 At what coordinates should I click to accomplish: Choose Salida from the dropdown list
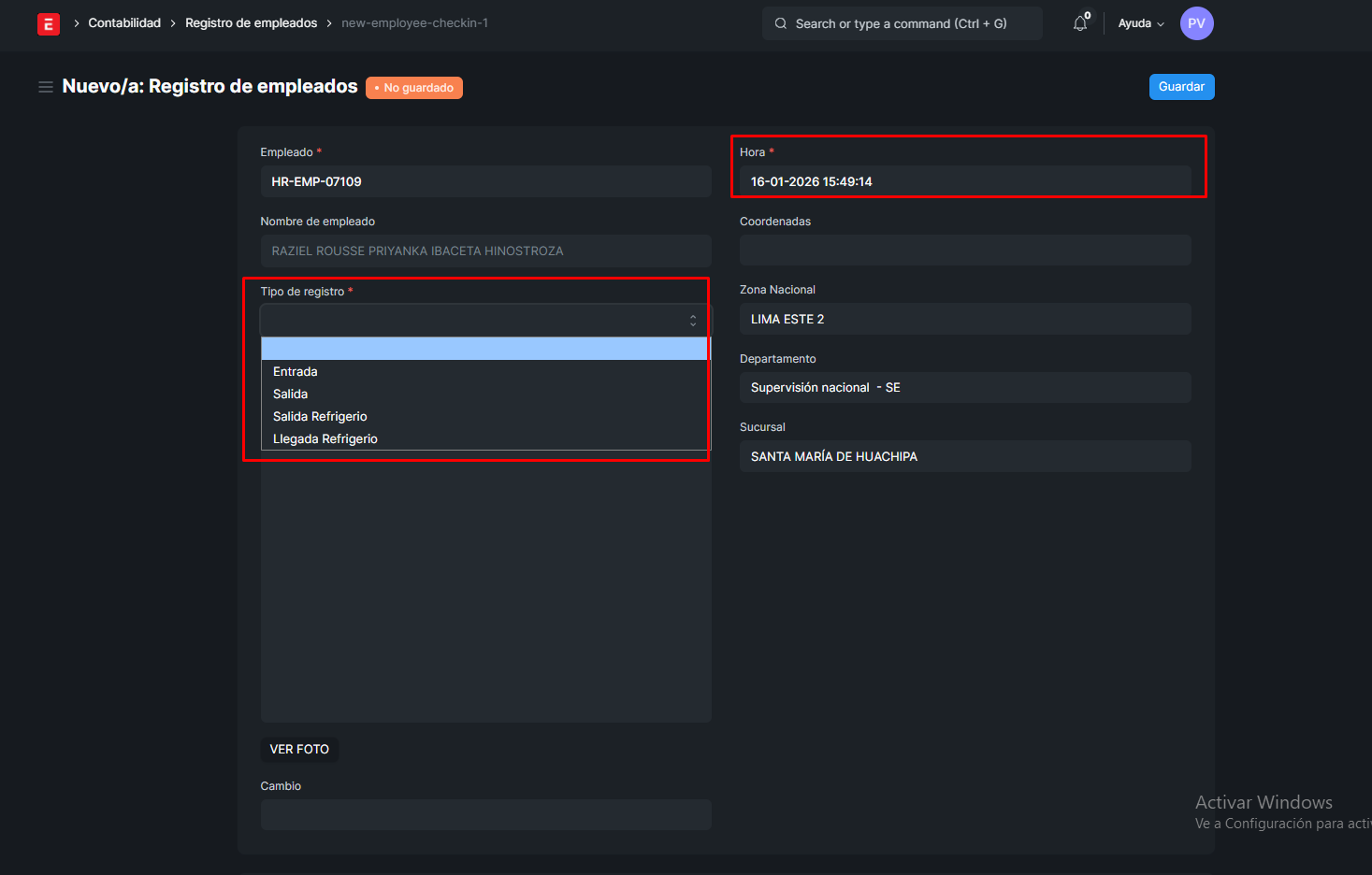click(x=291, y=394)
